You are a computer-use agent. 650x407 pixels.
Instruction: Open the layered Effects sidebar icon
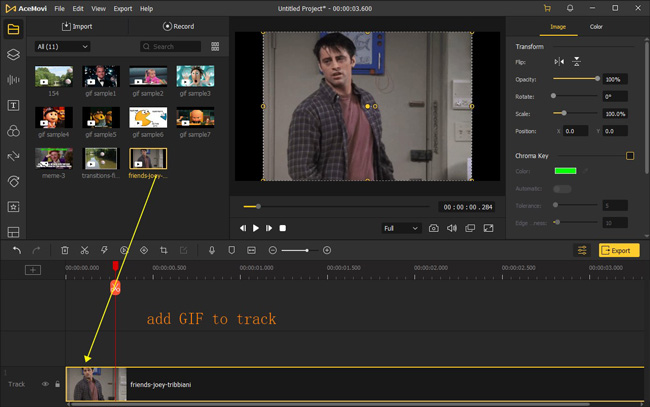coord(13,55)
